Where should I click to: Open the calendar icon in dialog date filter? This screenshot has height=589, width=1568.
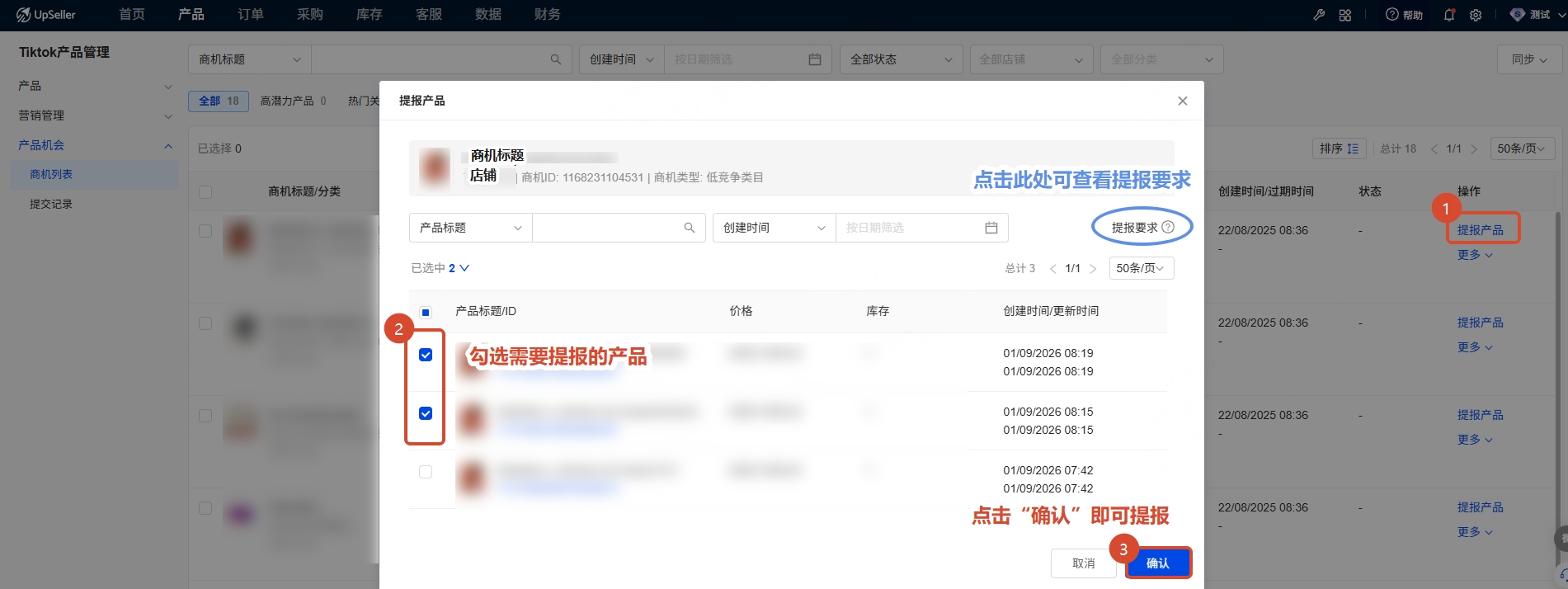click(x=991, y=228)
